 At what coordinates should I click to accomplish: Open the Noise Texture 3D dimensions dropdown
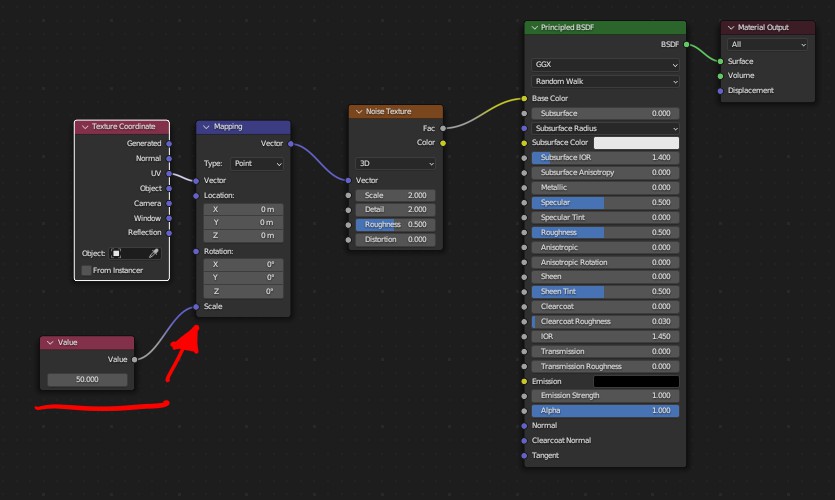395,163
